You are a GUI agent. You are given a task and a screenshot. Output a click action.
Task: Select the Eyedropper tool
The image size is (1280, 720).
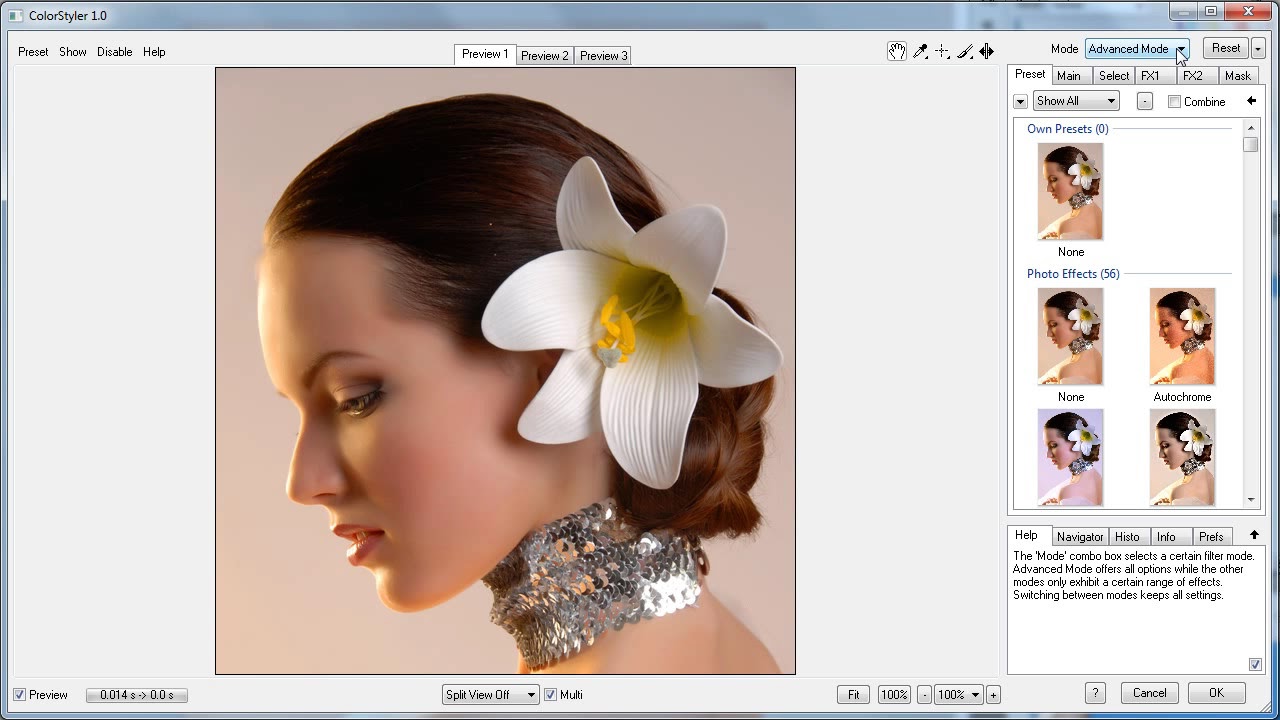pyautogui.click(x=920, y=52)
